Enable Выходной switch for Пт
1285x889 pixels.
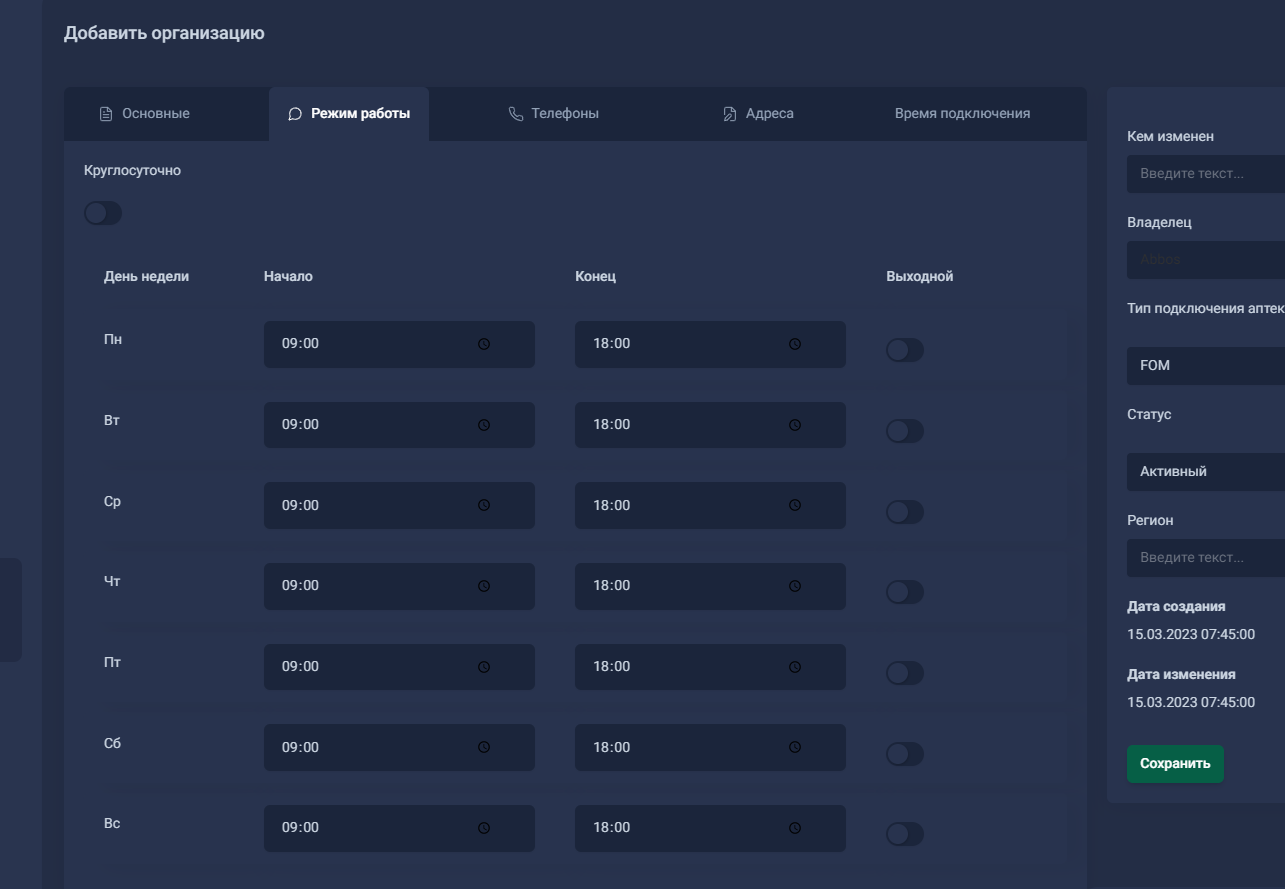pos(905,673)
